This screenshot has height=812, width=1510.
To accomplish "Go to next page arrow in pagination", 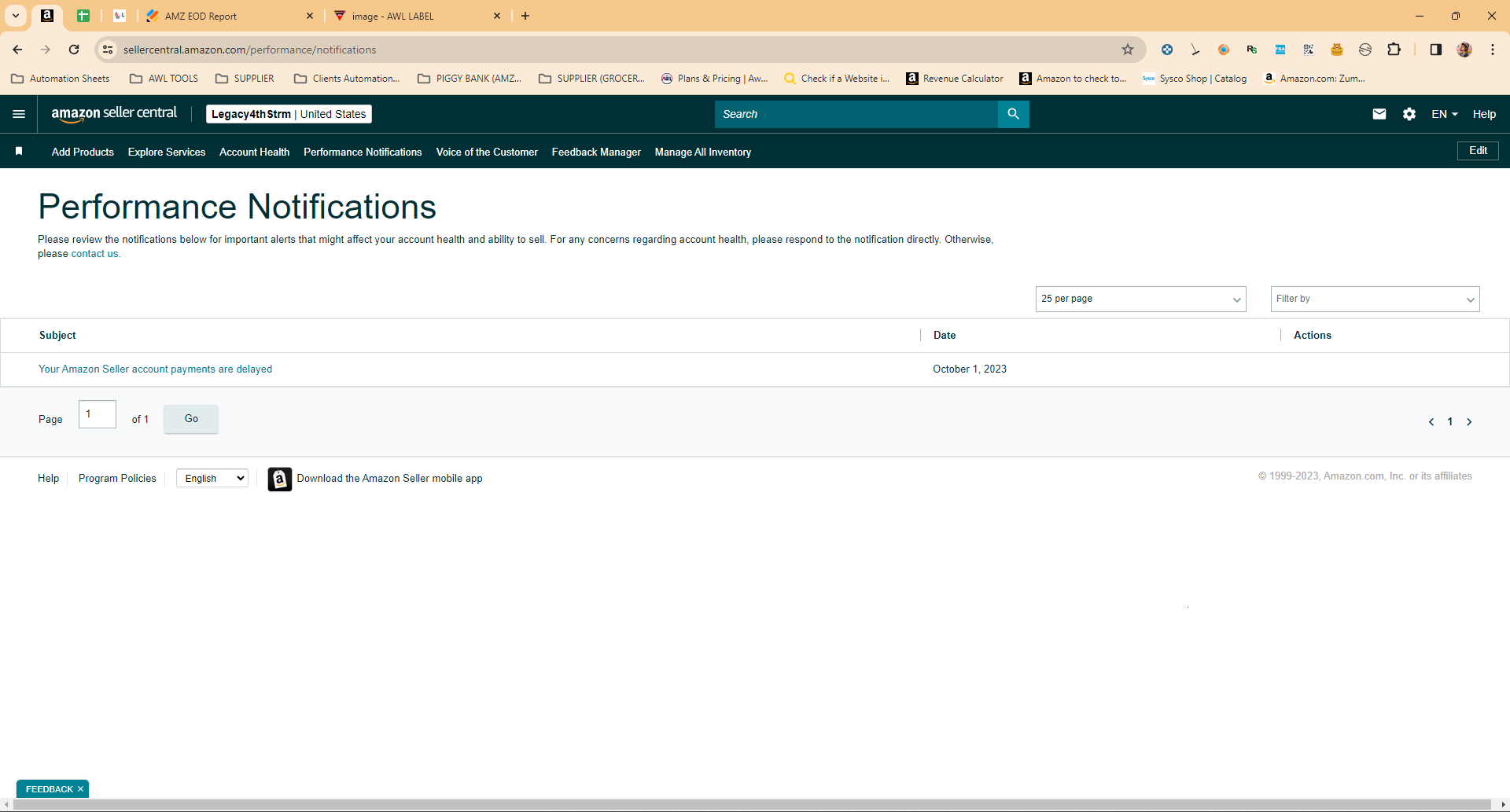I will 1469,422.
